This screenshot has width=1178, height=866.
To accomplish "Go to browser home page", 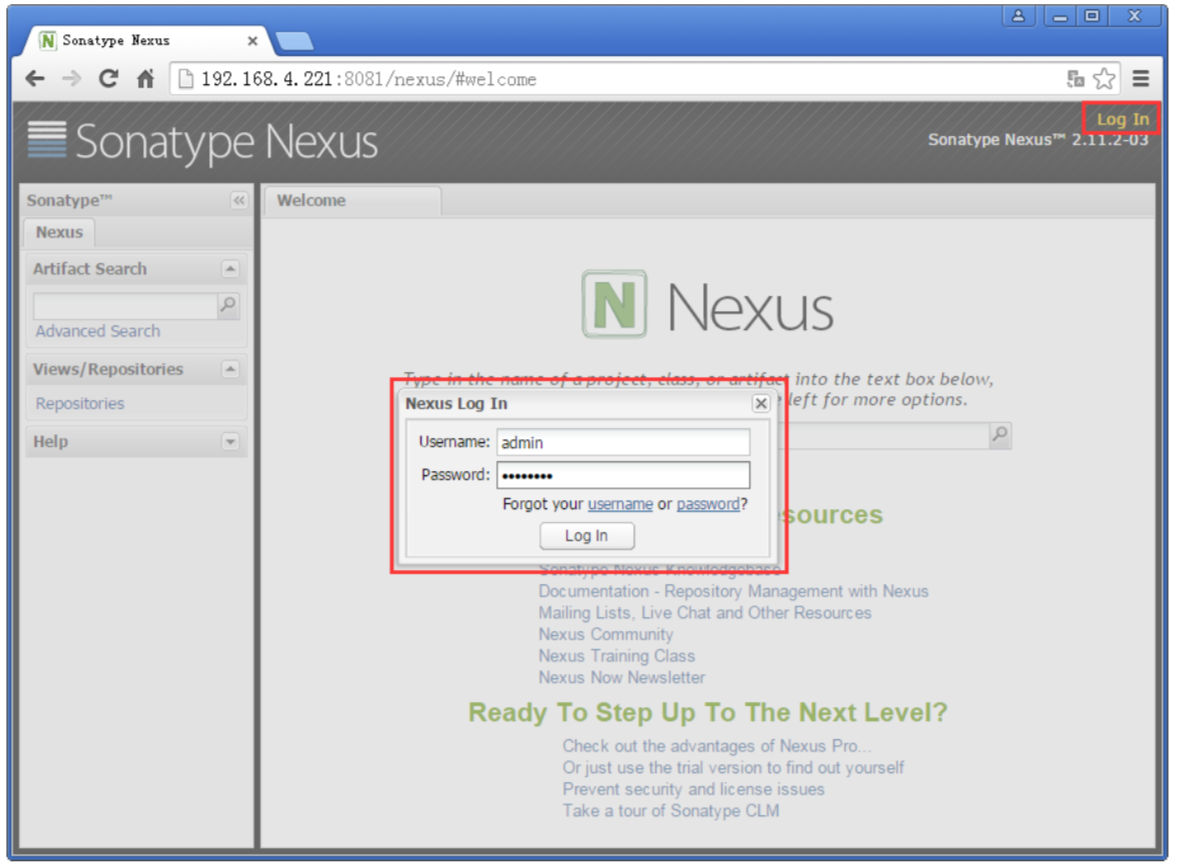I will (x=145, y=78).
